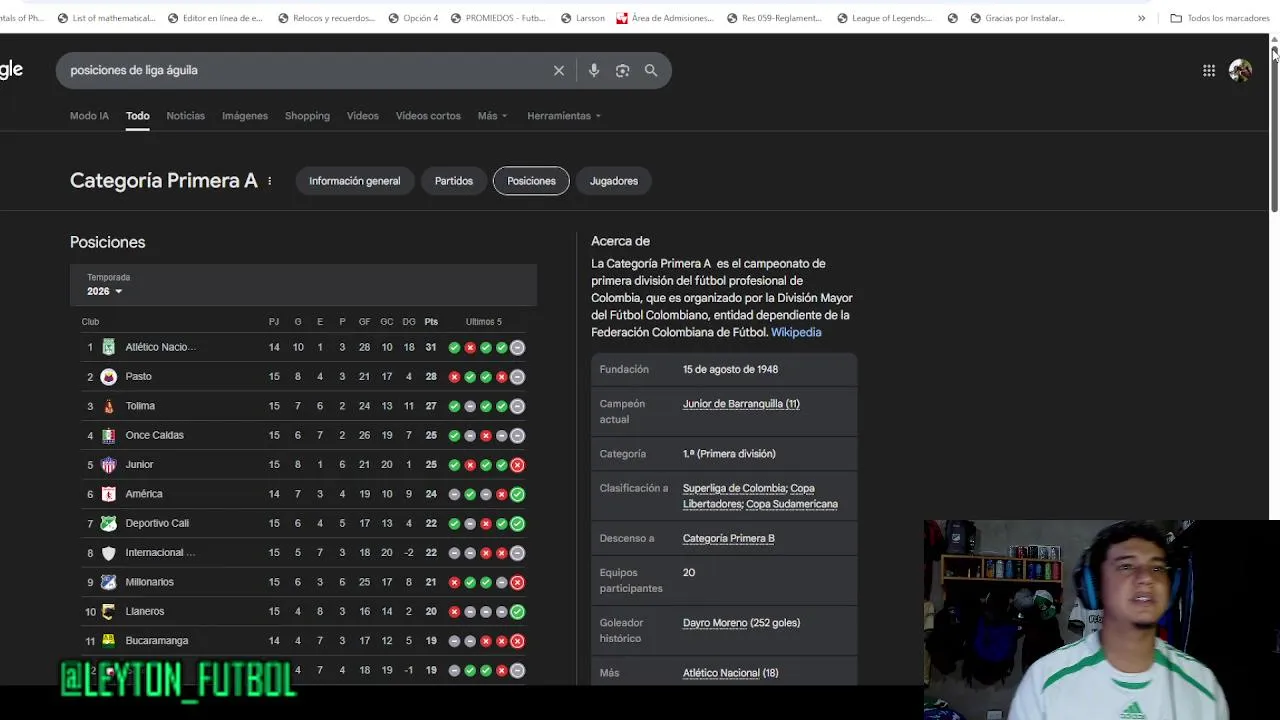Open Junior de Barranquilla (11) link
The height and width of the screenshot is (720, 1280).
(741, 404)
